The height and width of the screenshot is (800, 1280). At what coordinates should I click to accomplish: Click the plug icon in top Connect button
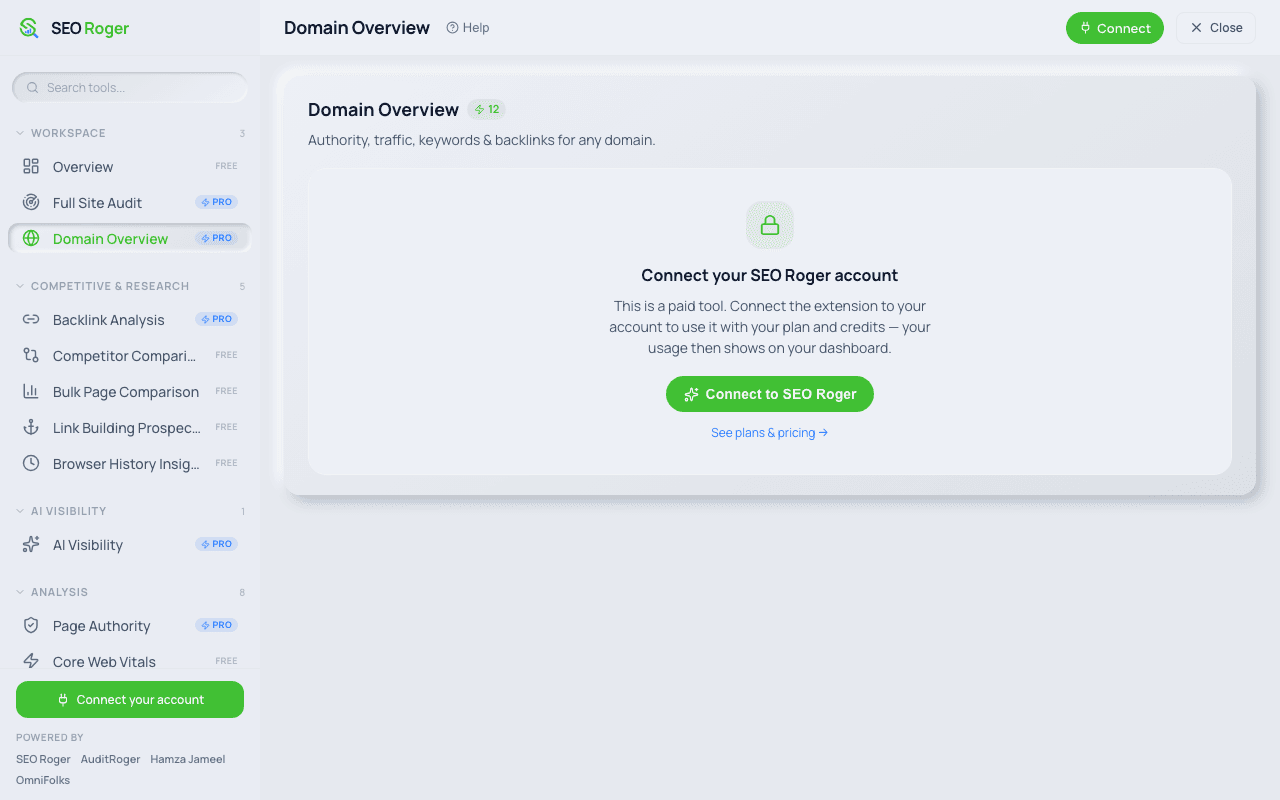1085,28
